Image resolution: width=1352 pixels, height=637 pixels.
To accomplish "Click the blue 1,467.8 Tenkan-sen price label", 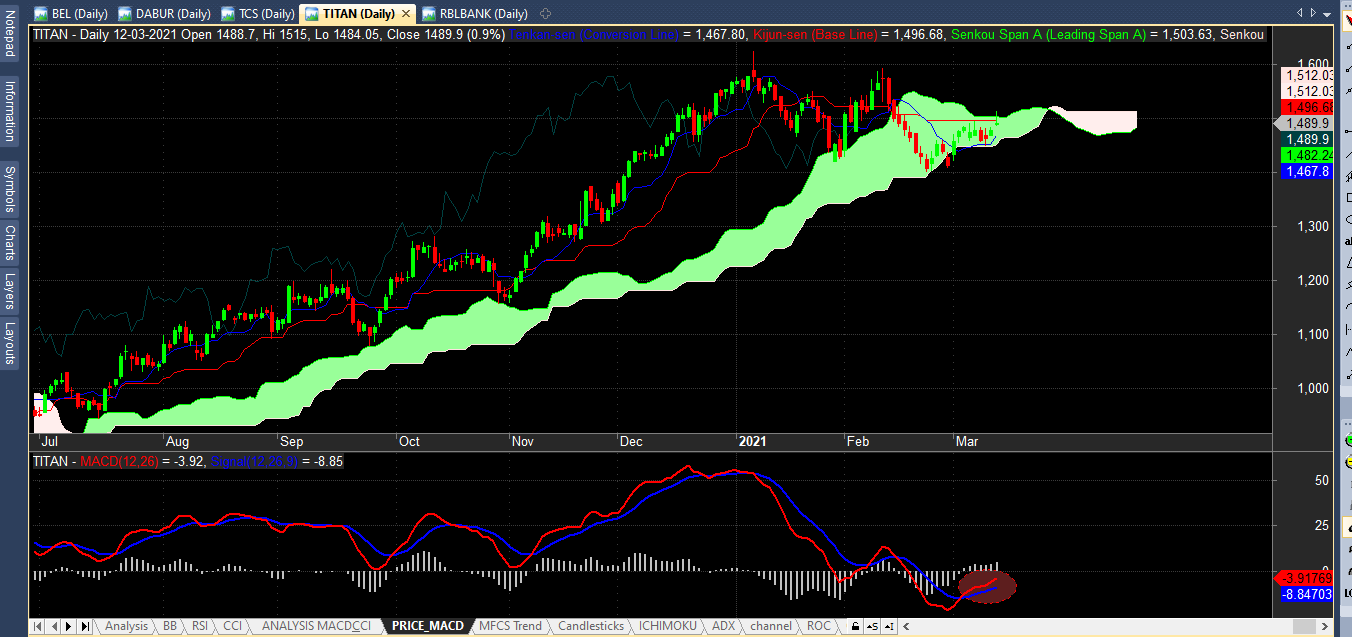I will [x=1309, y=171].
